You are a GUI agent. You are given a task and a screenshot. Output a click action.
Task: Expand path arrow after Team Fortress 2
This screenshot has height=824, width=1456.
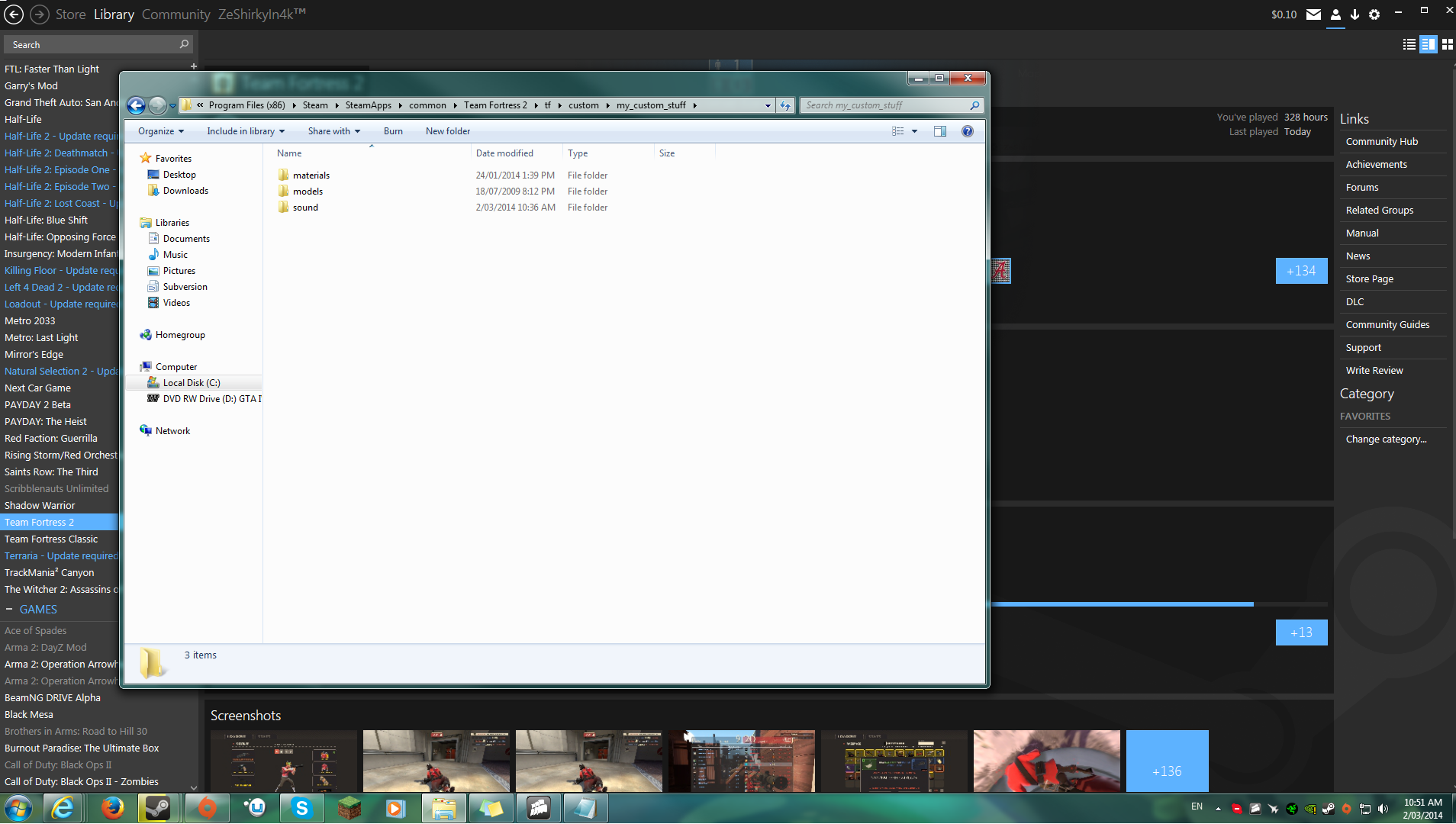point(536,105)
